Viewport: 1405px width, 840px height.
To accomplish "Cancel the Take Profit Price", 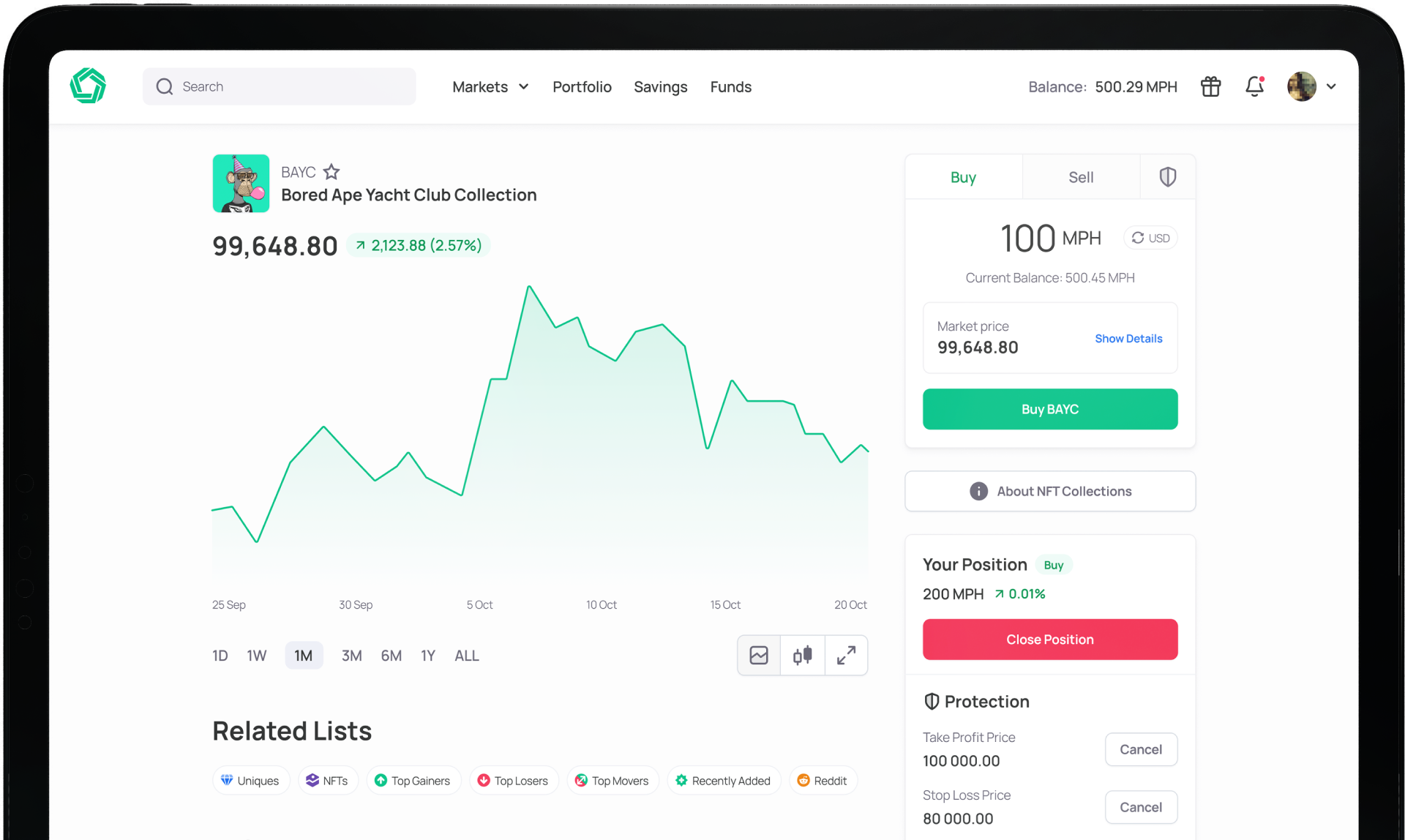I will click(x=1140, y=749).
